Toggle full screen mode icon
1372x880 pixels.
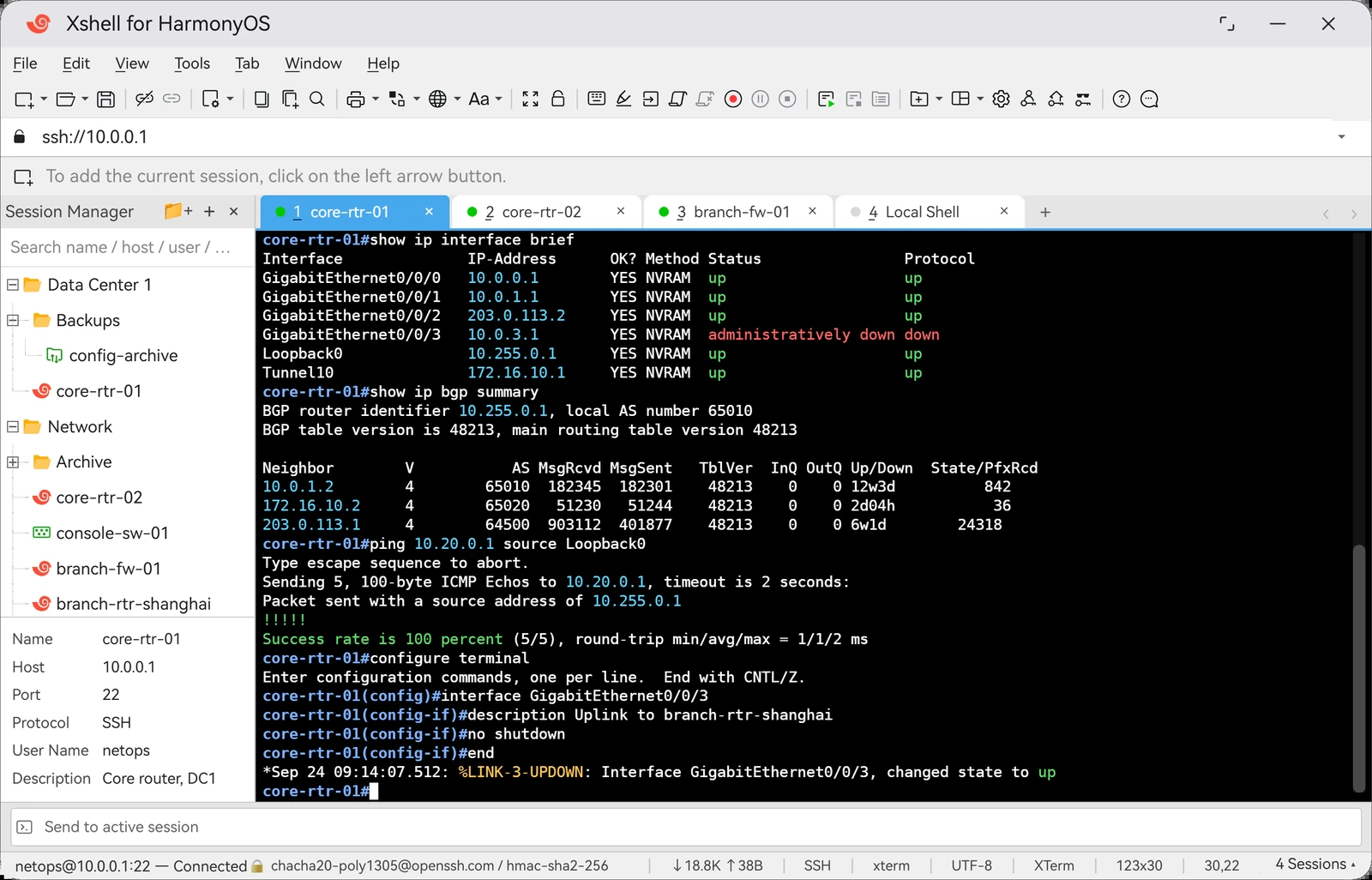pyautogui.click(x=531, y=99)
